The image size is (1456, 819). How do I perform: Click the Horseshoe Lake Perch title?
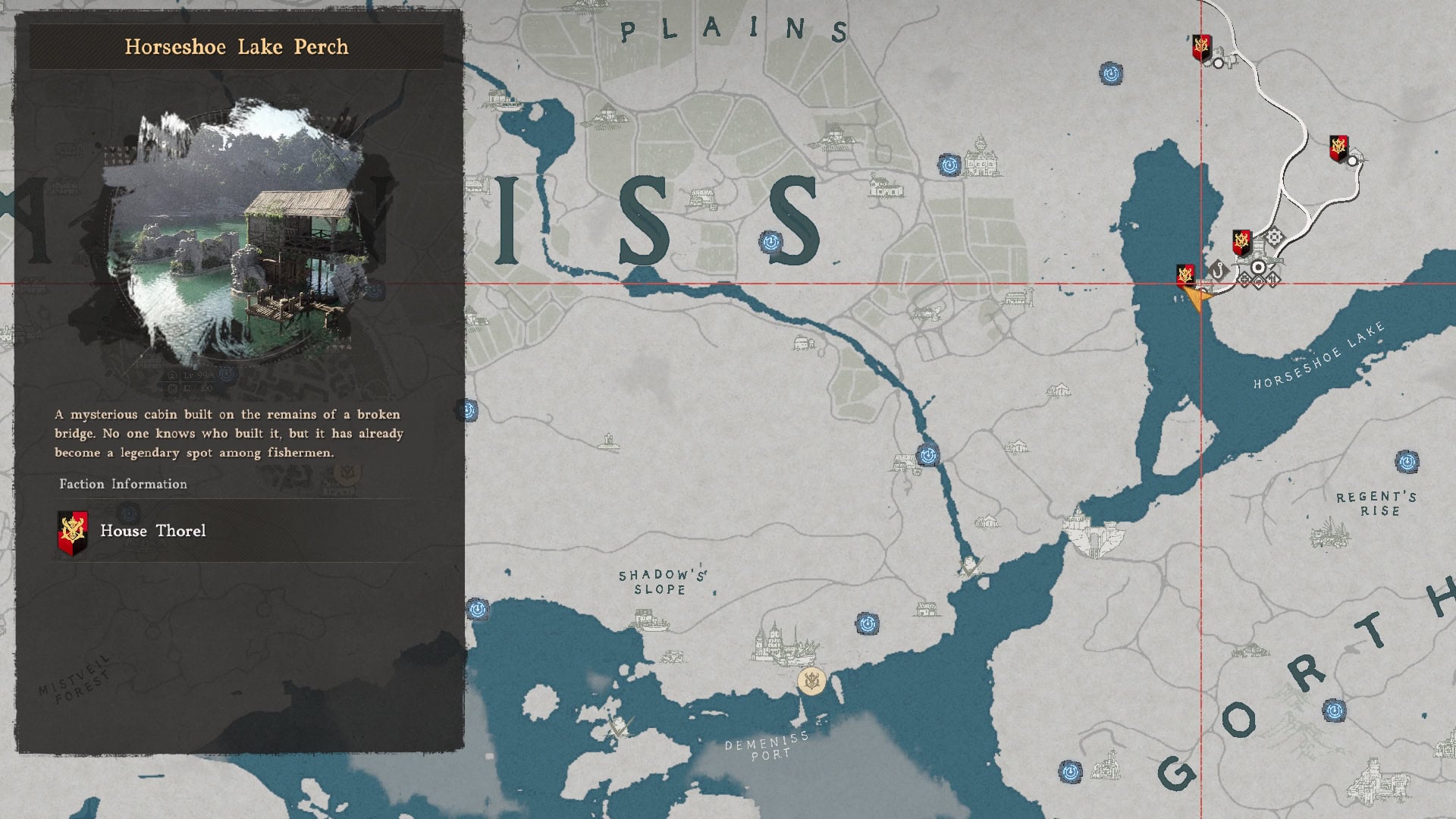237,47
